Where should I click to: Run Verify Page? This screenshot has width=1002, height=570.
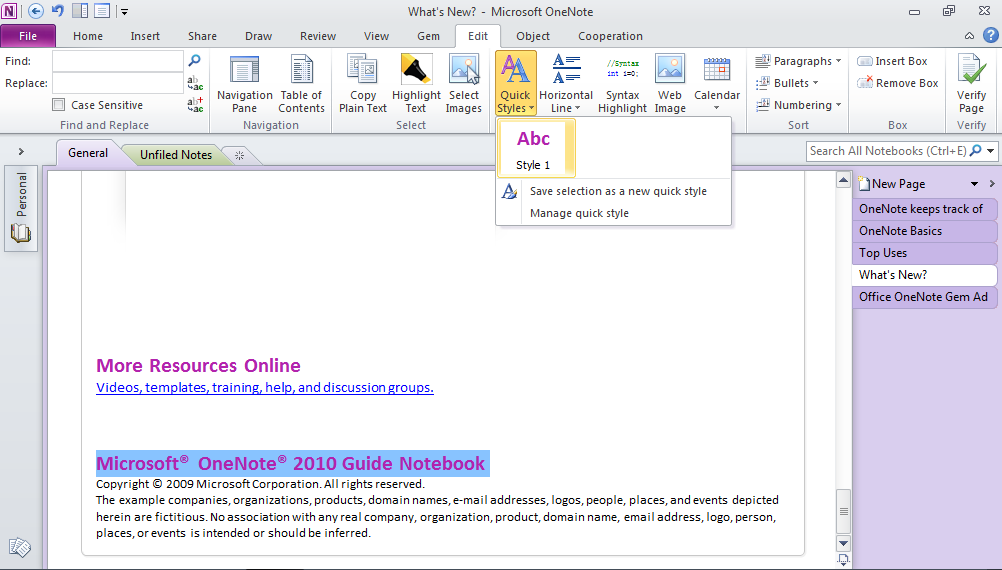click(x=971, y=85)
